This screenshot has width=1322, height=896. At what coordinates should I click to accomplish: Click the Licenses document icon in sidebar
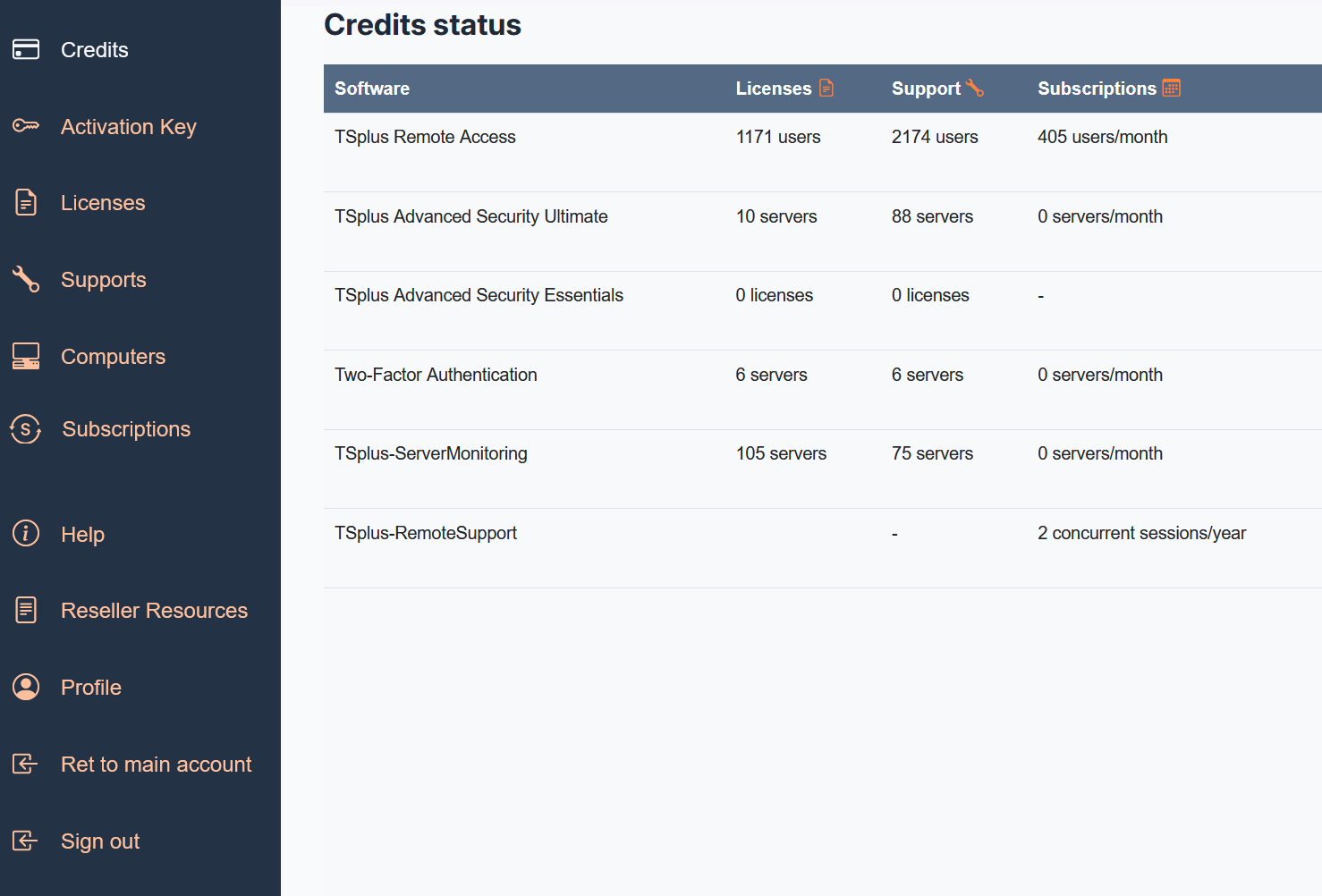coord(26,203)
